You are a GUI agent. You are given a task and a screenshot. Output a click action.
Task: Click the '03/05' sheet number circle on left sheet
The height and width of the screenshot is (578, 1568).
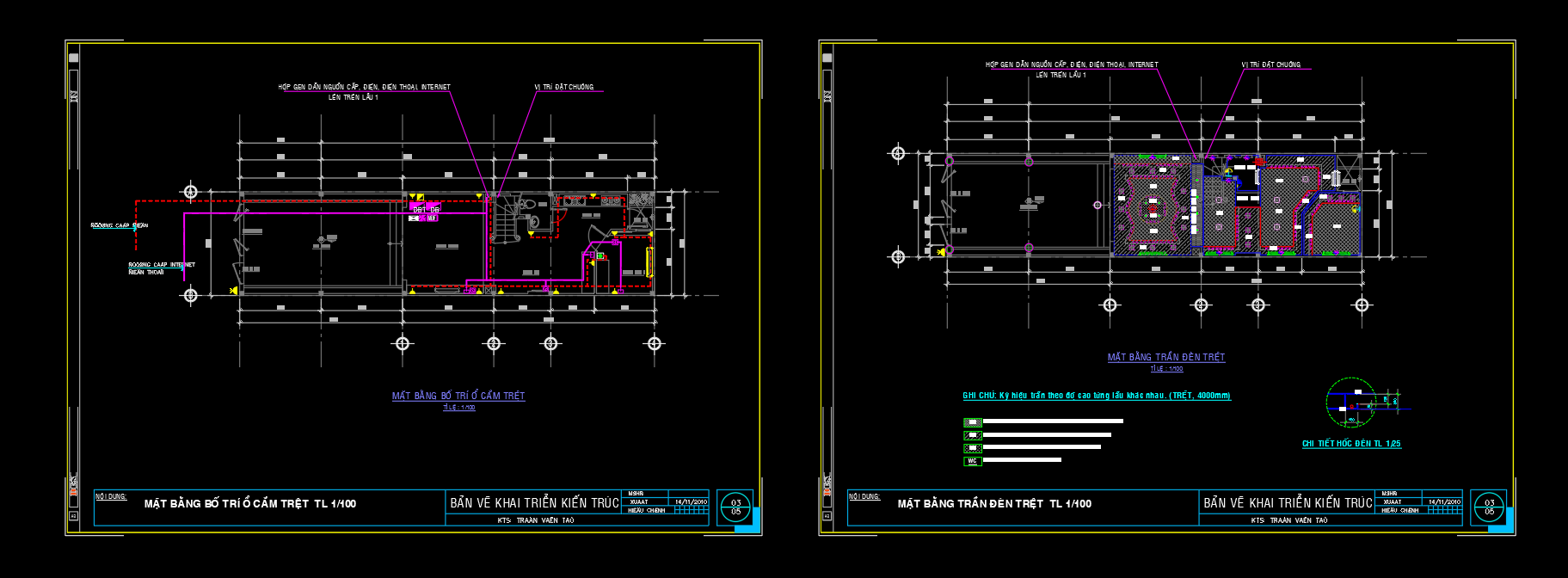coord(735,507)
